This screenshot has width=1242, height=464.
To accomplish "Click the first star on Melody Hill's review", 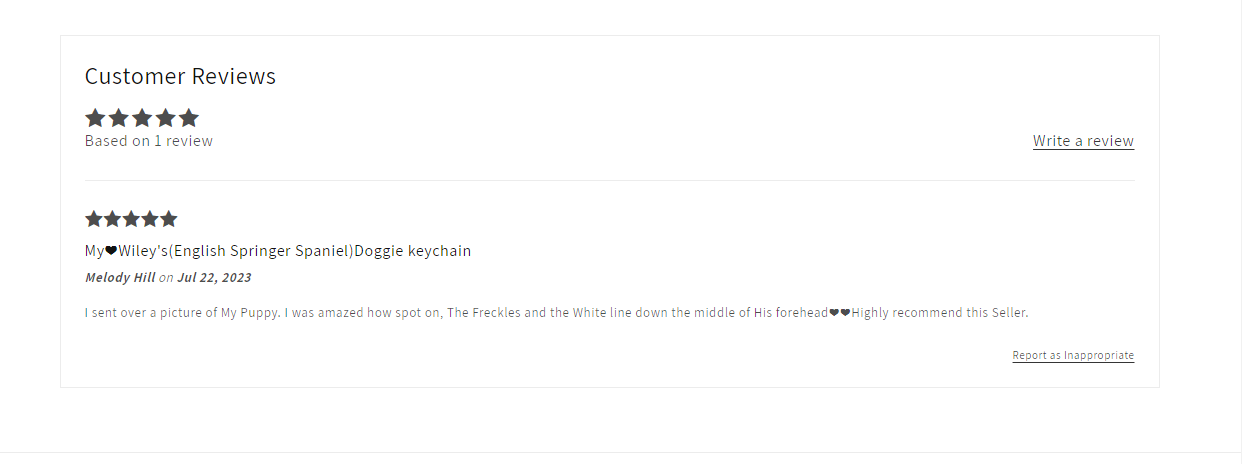I will pyautogui.click(x=94, y=219).
